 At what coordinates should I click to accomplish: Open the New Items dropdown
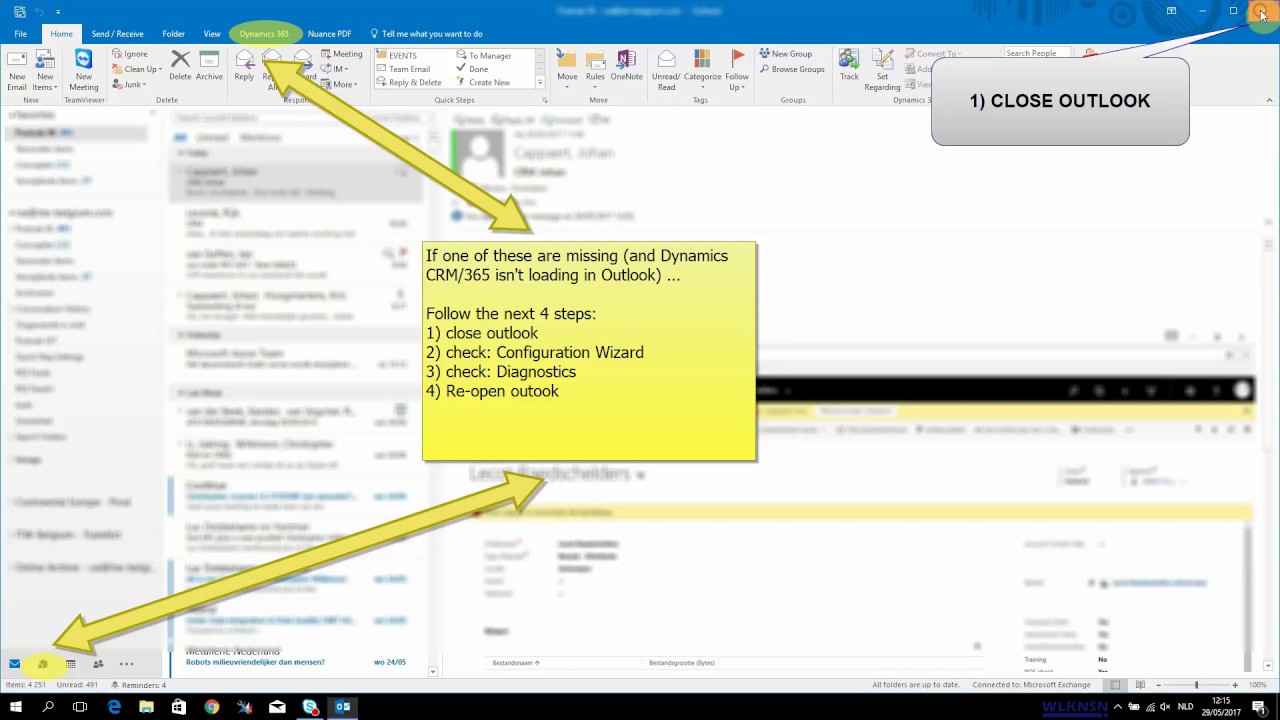pyautogui.click(x=45, y=70)
